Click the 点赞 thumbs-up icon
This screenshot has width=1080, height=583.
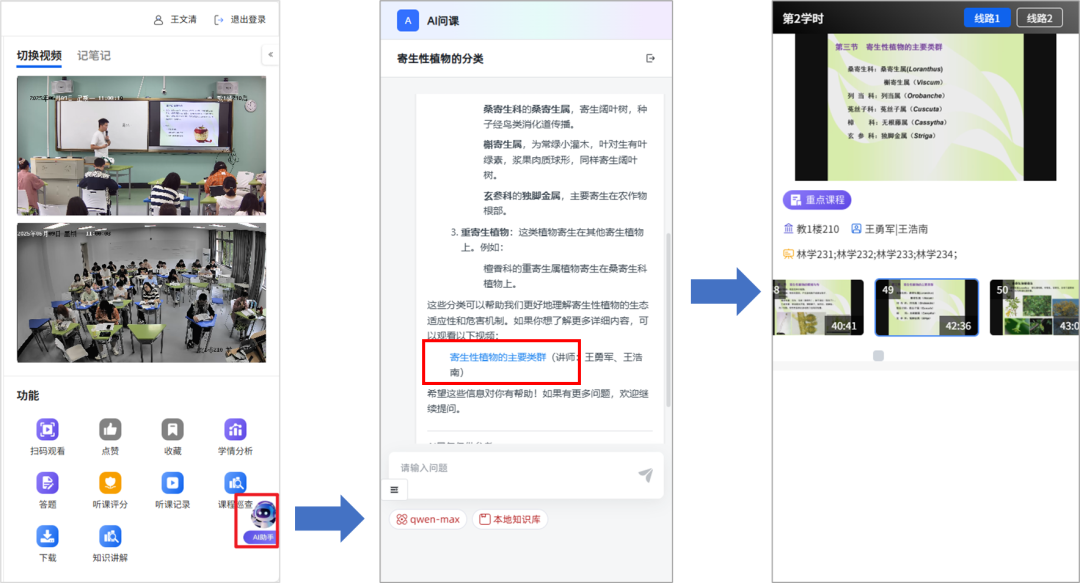(x=110, y=430)
